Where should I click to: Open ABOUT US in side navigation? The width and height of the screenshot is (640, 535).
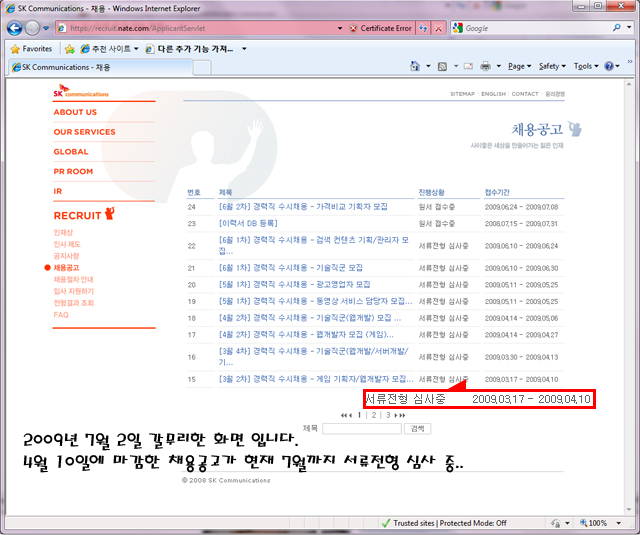75,112
